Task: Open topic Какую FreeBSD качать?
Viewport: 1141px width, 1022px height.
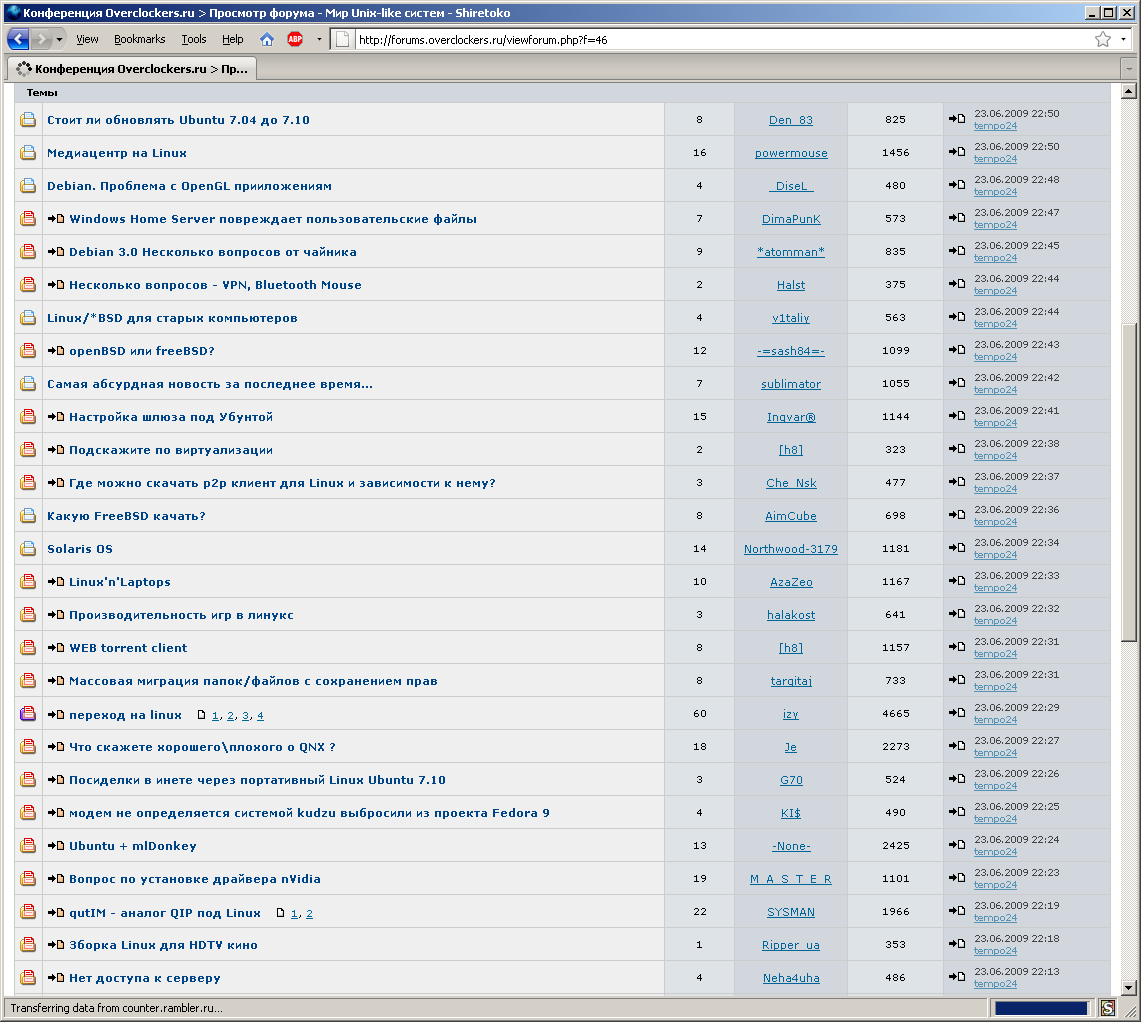Action: 127,516
